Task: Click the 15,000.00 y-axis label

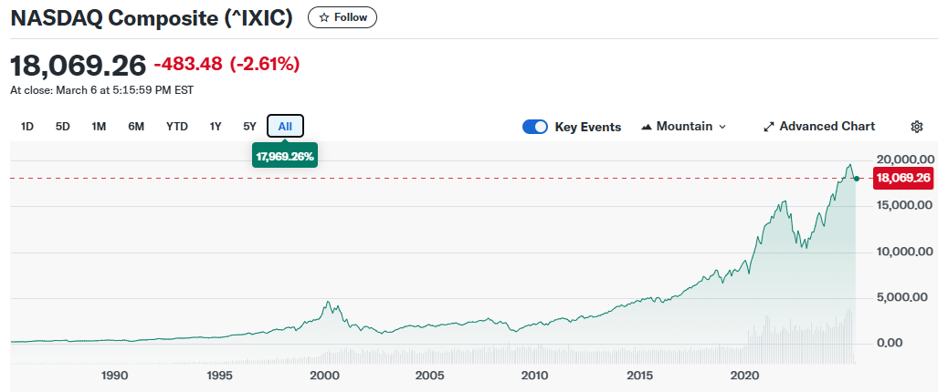Action: tap(904, 206)
